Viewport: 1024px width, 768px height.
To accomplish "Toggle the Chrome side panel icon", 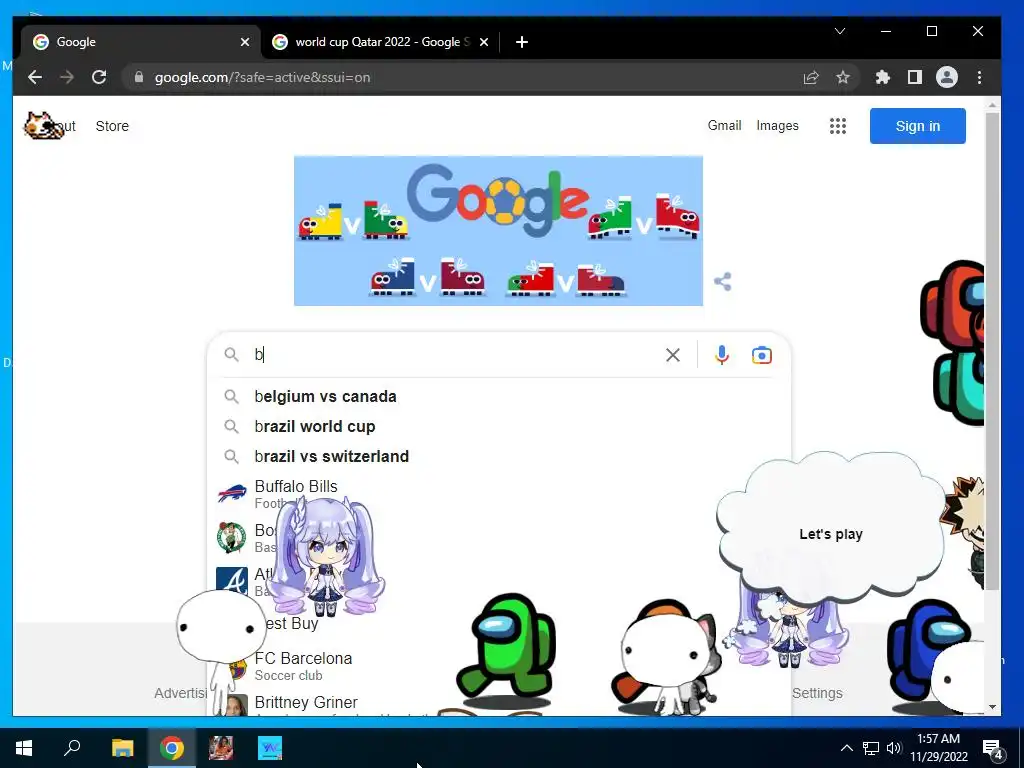I will (x=915, y=78).
